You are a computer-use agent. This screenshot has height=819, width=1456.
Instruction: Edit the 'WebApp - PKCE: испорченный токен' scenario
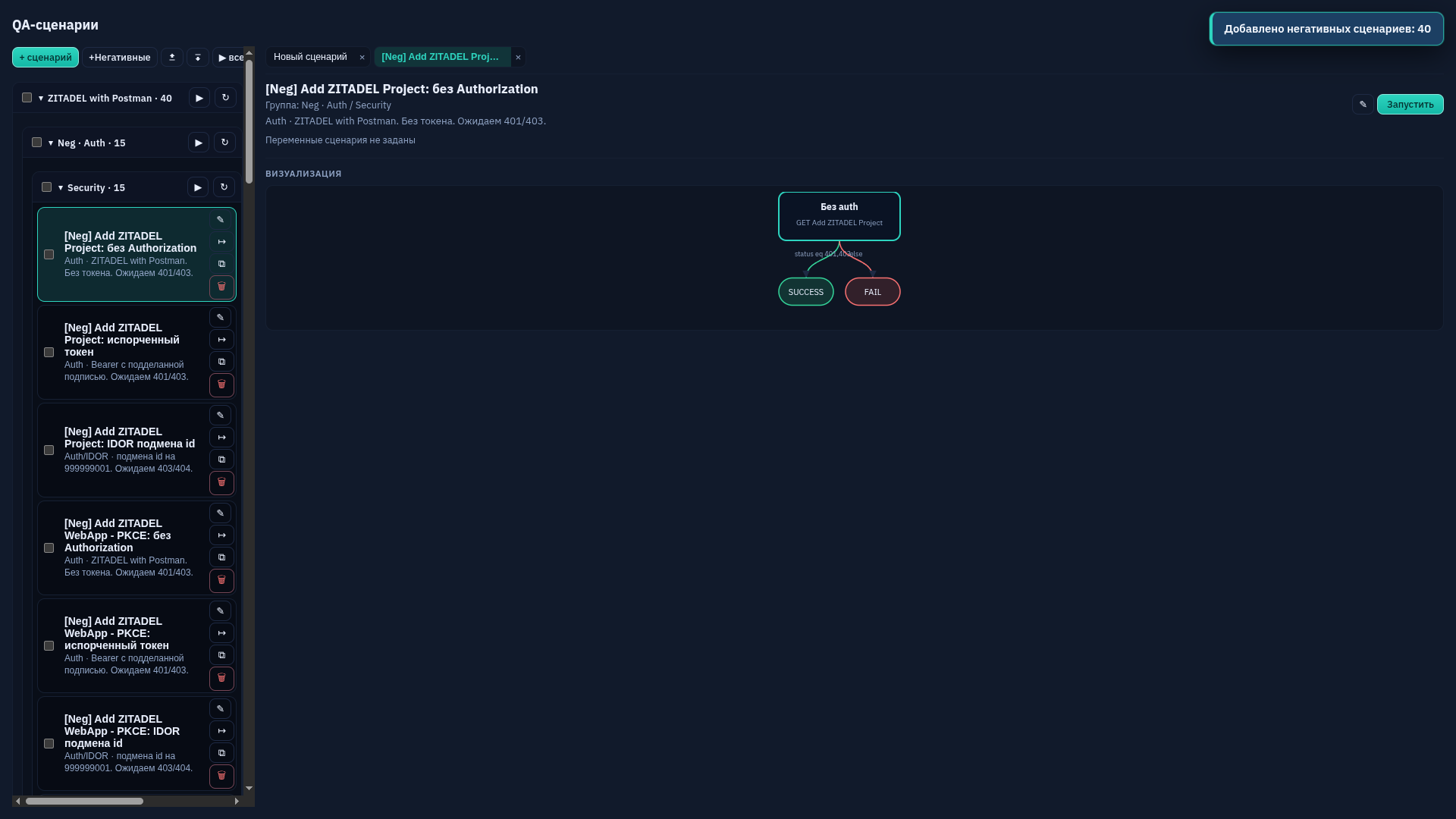point(221,611)
